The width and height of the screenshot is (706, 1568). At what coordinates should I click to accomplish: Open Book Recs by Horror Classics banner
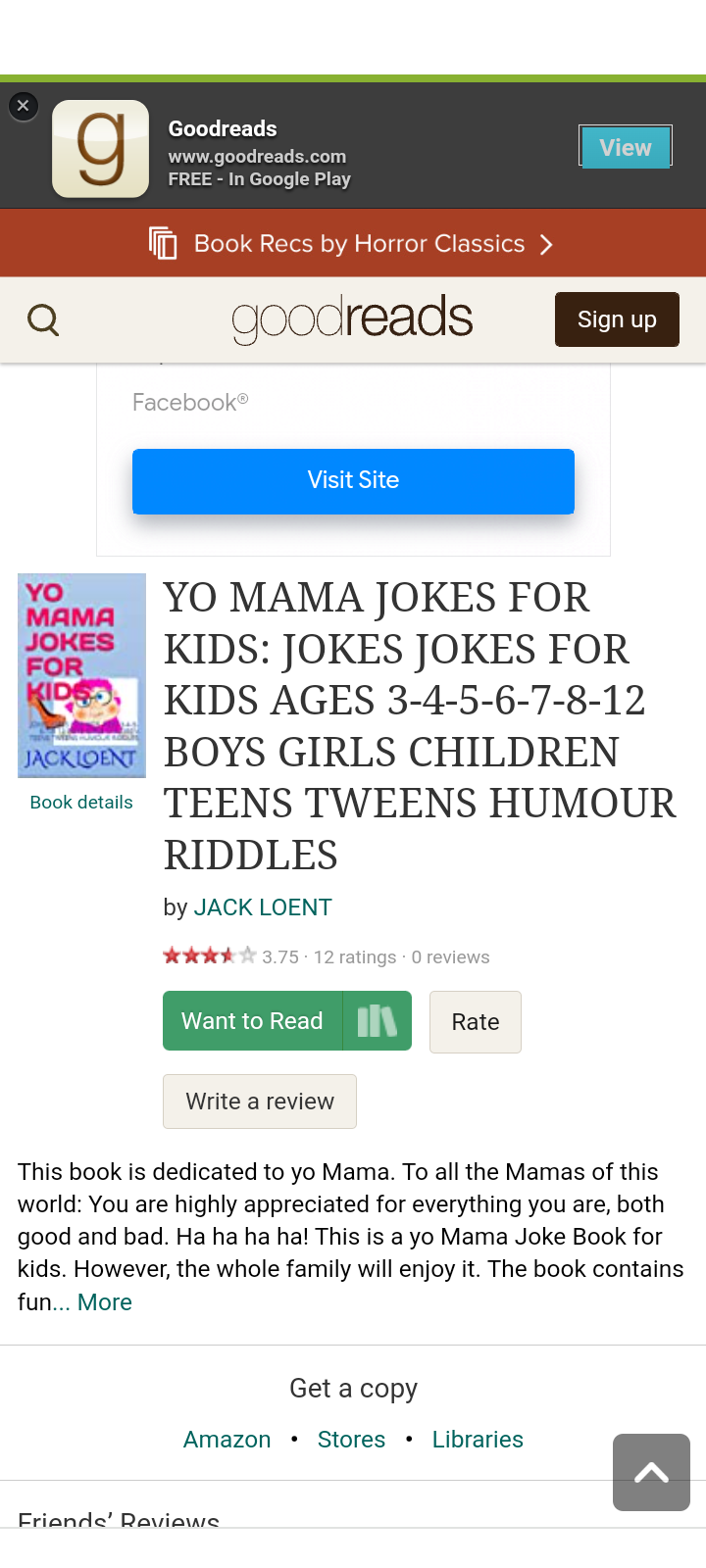click(353, 243)
